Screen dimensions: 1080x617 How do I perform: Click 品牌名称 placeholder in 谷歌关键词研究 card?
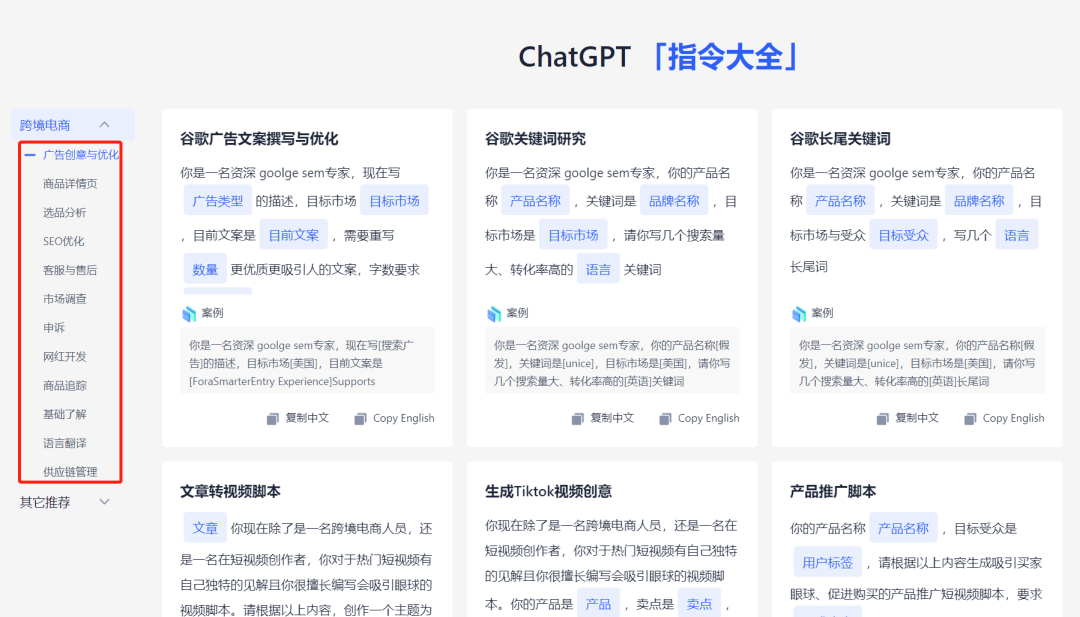[x=673, y=201]
